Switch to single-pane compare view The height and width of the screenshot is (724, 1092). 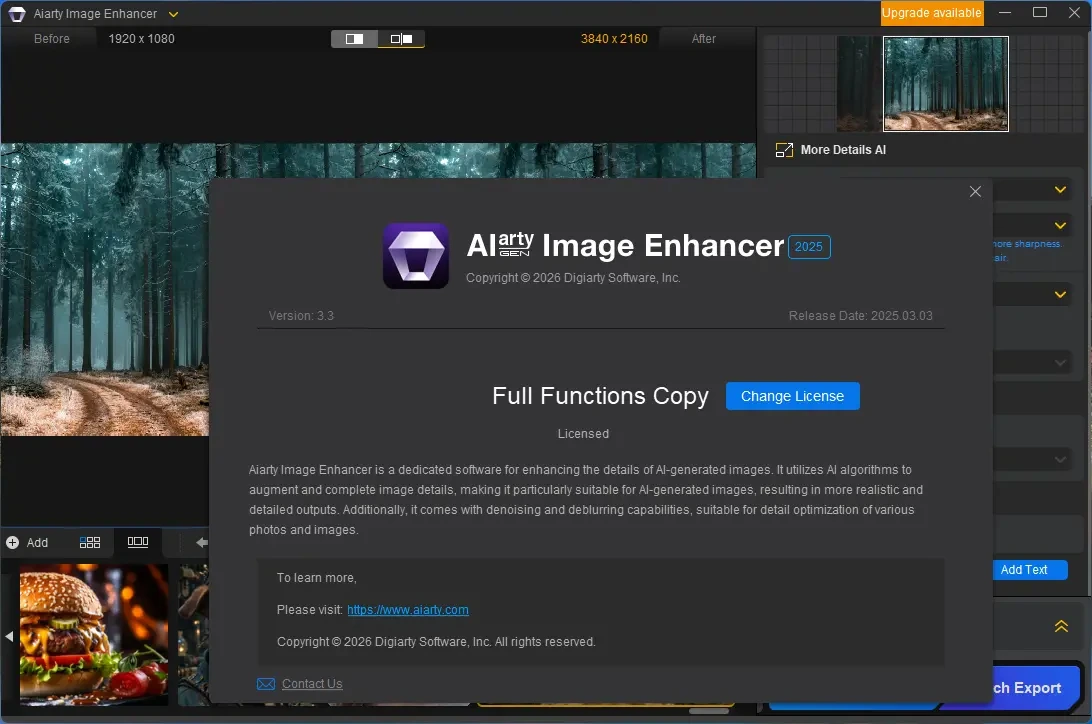(354, 39)
